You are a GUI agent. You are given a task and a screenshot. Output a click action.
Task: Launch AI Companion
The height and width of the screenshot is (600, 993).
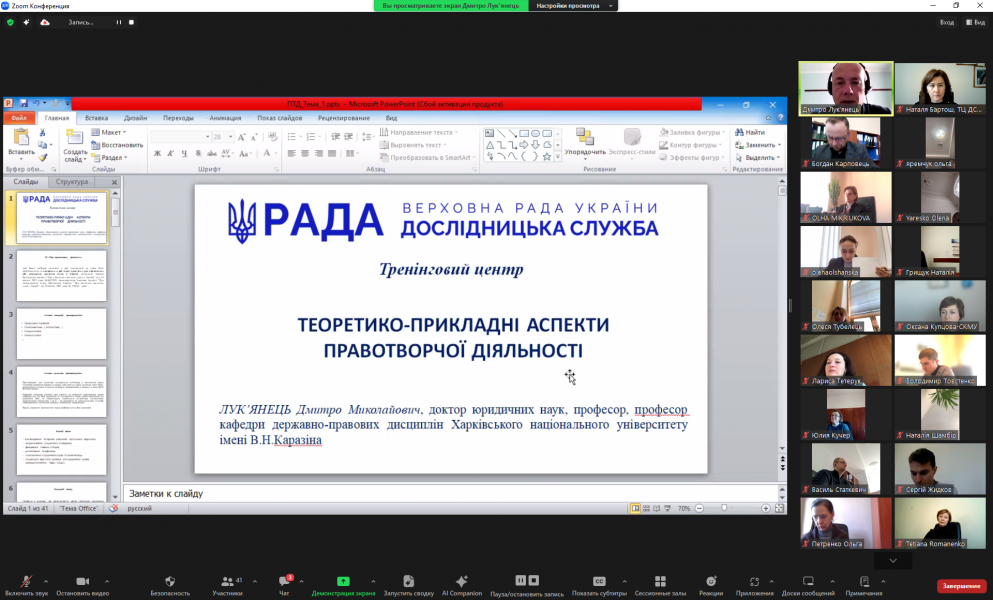pyautogui.click(x=461, y=582)
